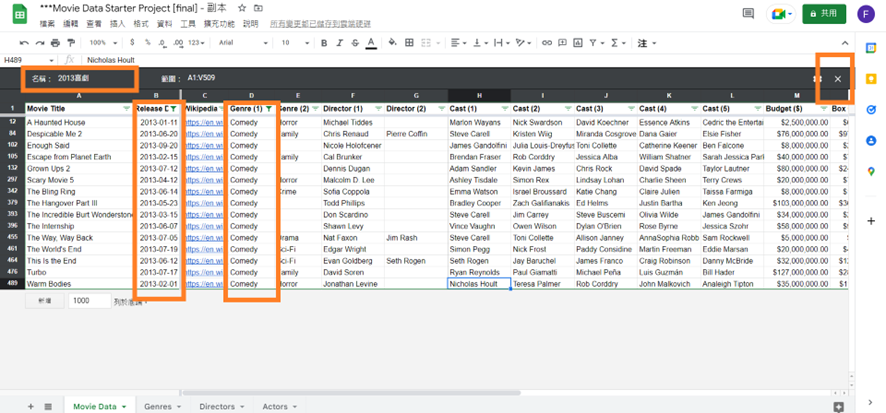This screenshot has height=413, width=886.
Task: Open font size 10 dropdown
Action: 295,43
